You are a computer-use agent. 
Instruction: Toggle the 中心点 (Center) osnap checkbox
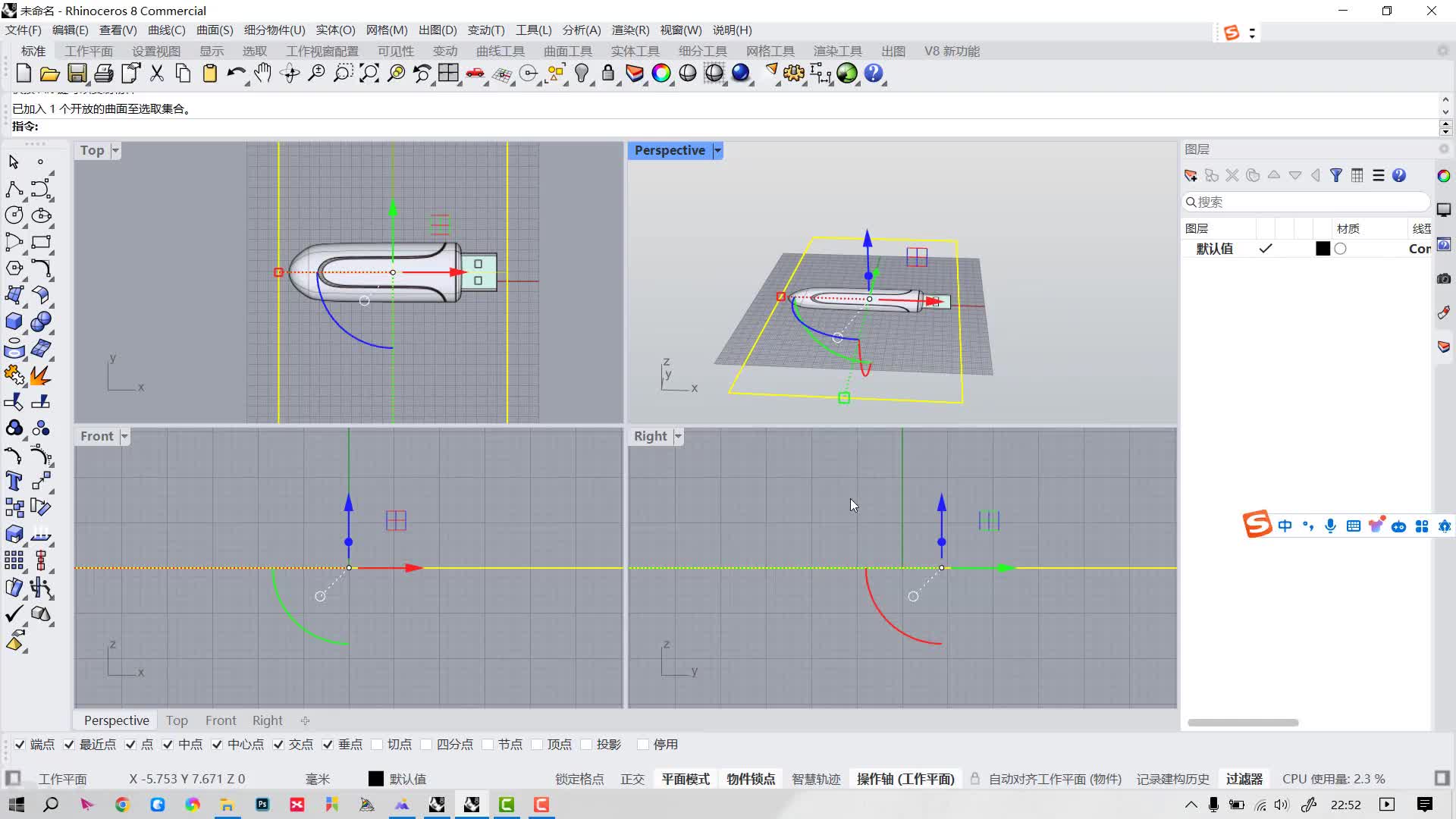pos(217,745)
